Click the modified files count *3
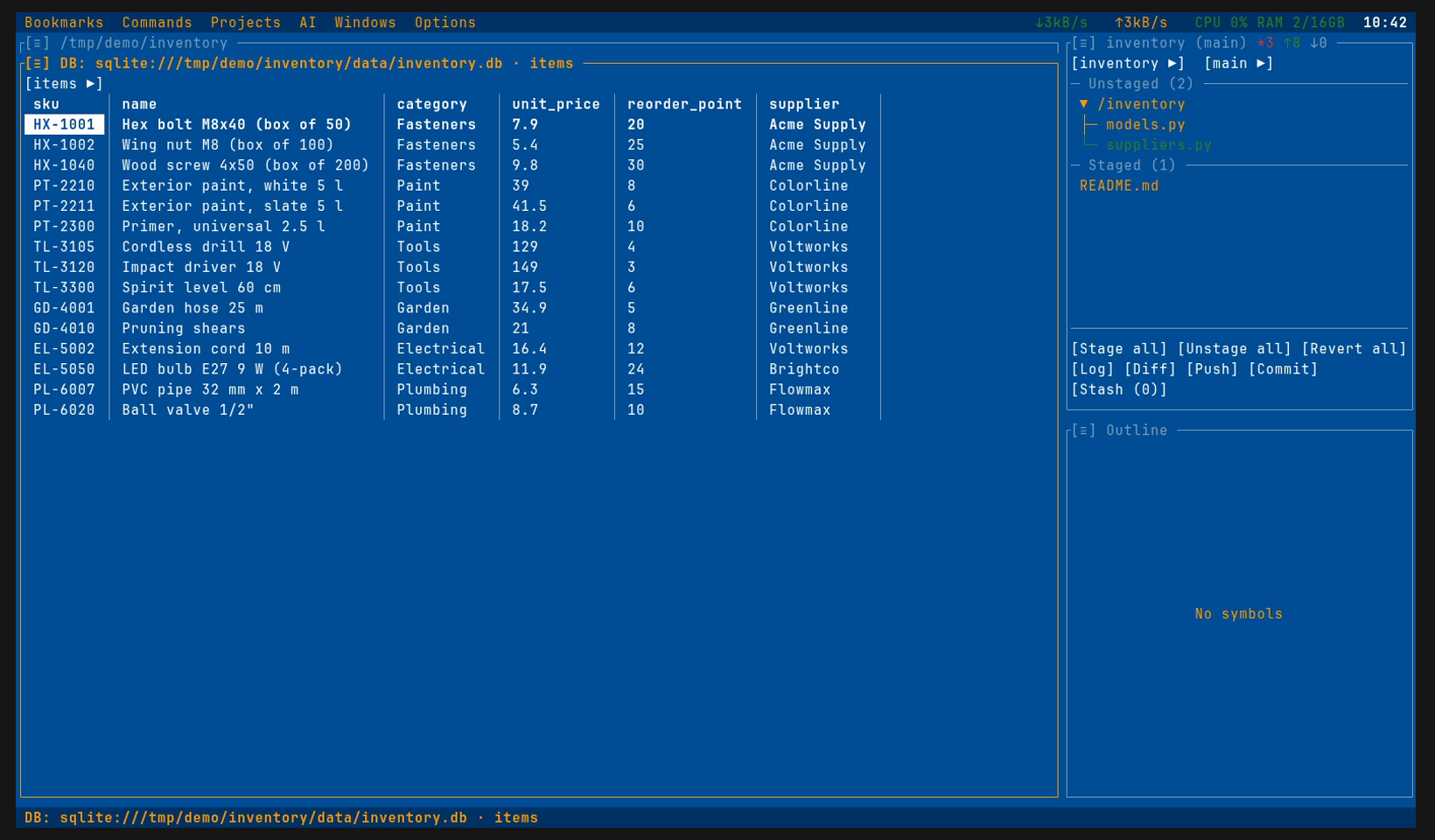The height and width of the screenshot is (840, 1435). (1265, 43)
